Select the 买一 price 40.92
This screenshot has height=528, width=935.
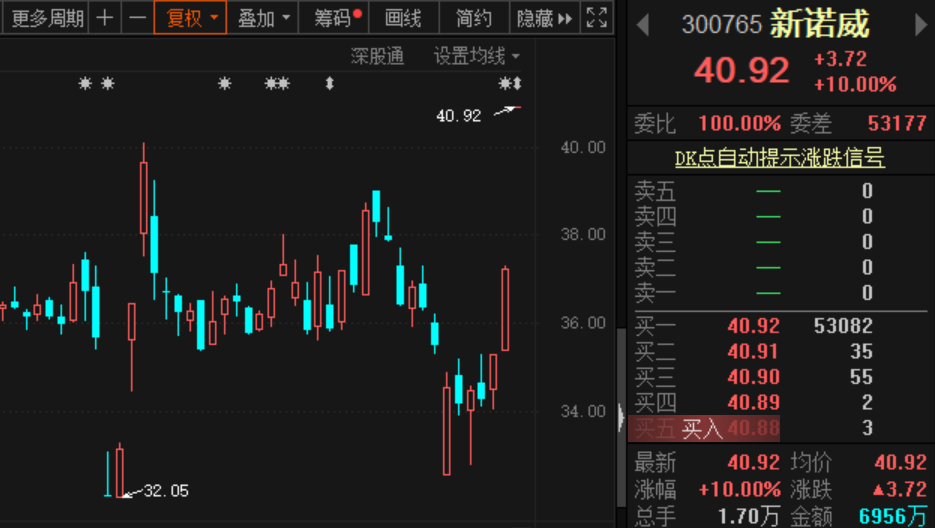click(x=753, y=326)
